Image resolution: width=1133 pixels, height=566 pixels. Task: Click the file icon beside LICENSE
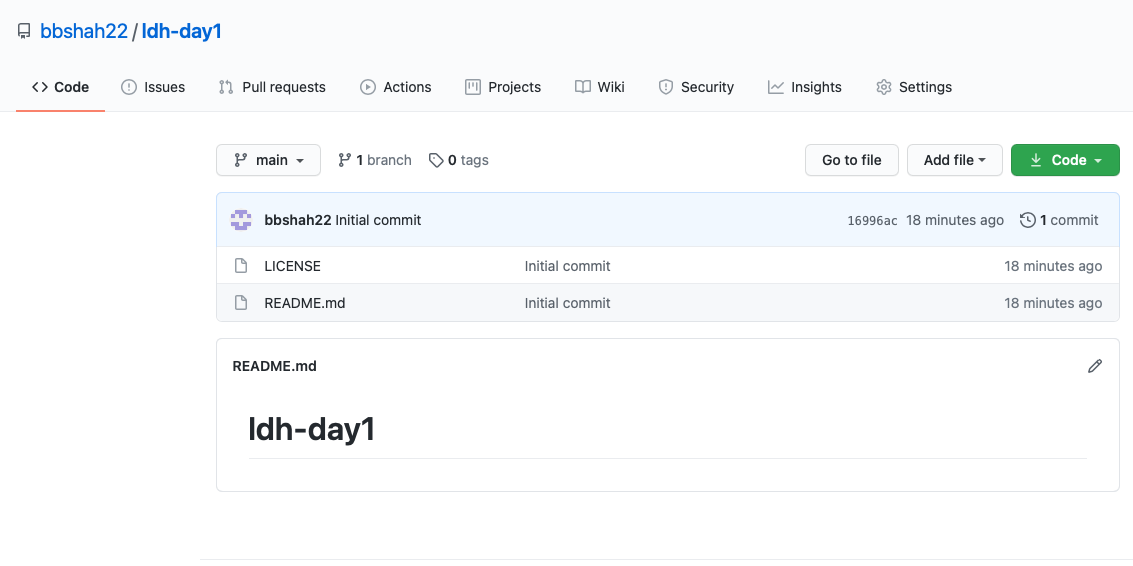pyautogui.click(x=241, y=266)
